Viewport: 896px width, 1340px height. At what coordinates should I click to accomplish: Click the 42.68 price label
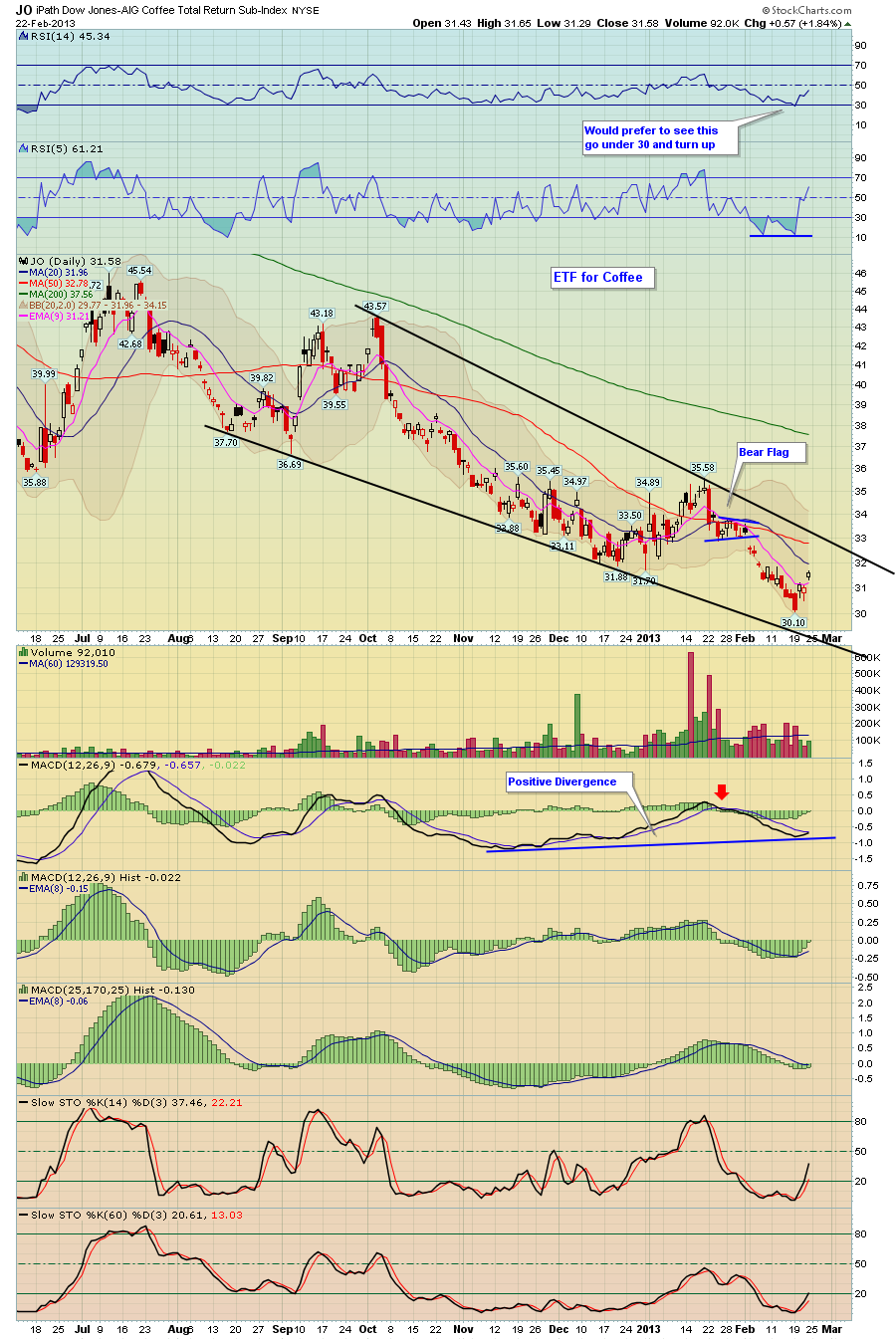[130, 344]
